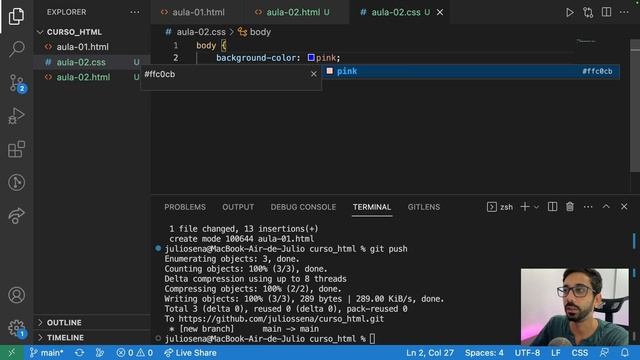Click the GitHub repository URL in terminal
This screenshot has height=360, width=640.
(281, 319)
